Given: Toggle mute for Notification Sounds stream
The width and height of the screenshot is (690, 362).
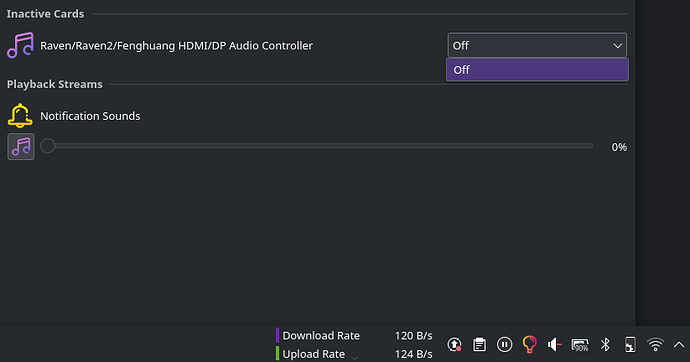Looking at the screenshot, I should 21,146.
